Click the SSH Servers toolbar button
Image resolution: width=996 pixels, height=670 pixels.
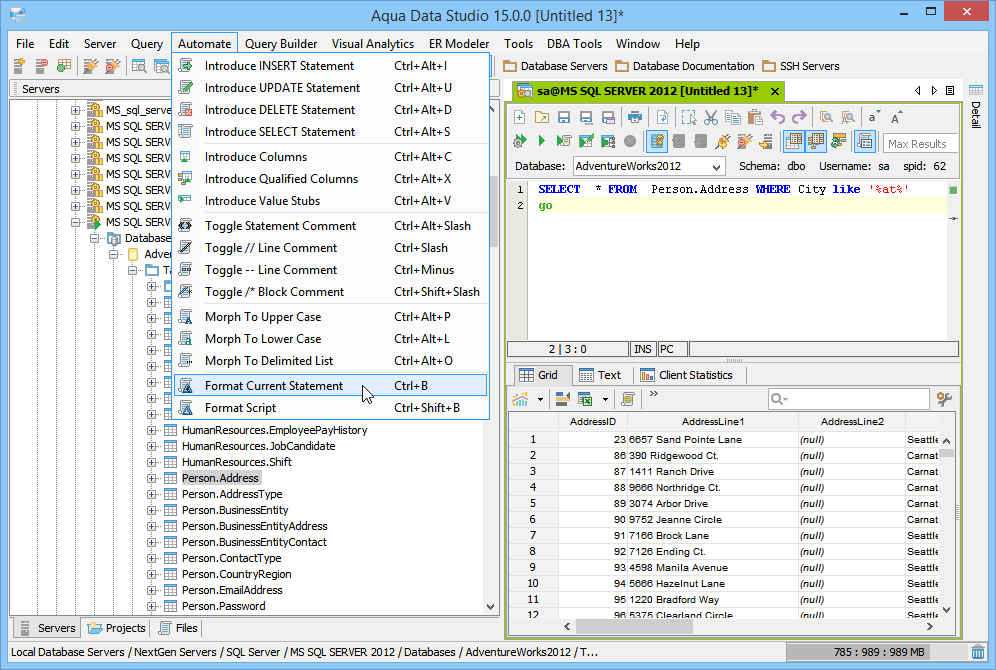coord(801,66)
